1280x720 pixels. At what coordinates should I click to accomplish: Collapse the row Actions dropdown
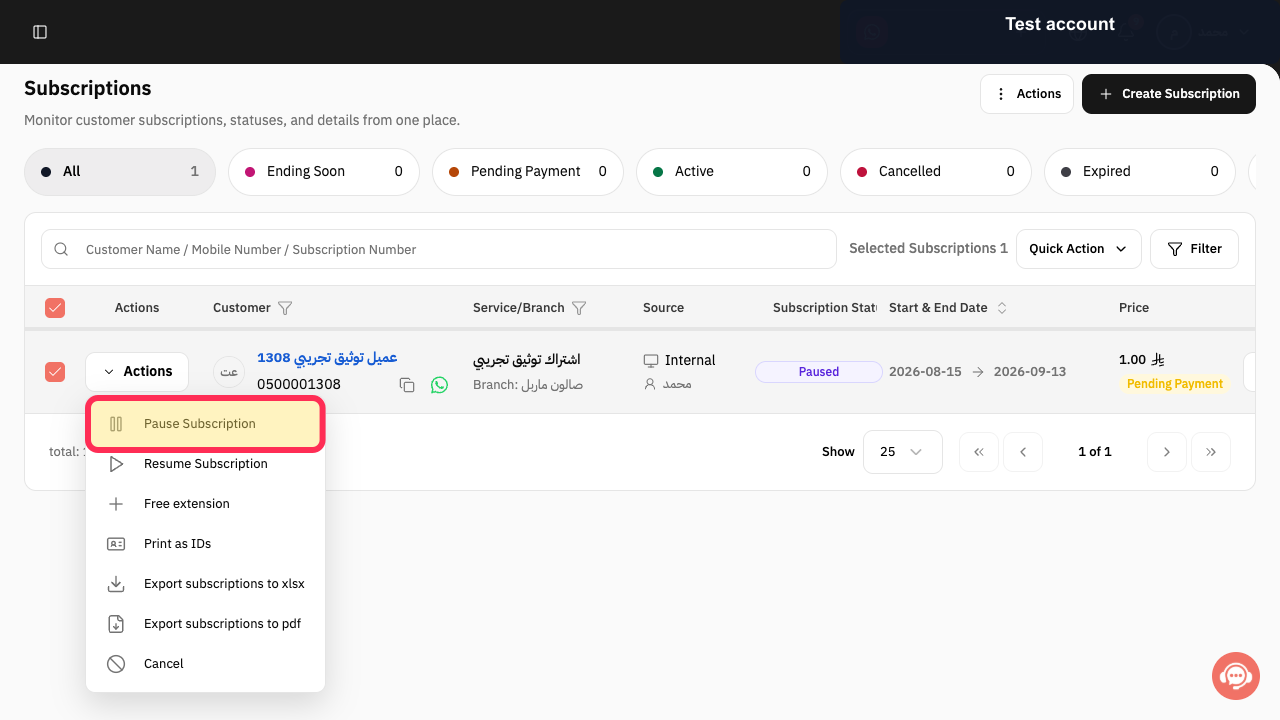[x=137, y=372]
